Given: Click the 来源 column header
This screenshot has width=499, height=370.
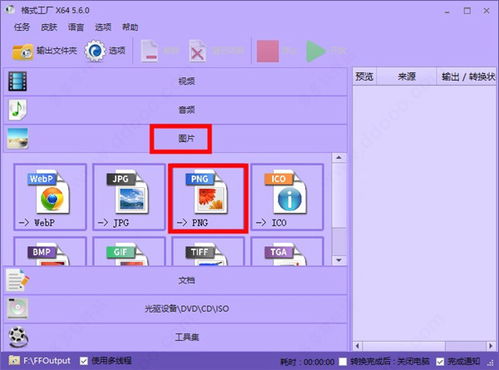Looking at the screenshot, I should pos(406,77).
